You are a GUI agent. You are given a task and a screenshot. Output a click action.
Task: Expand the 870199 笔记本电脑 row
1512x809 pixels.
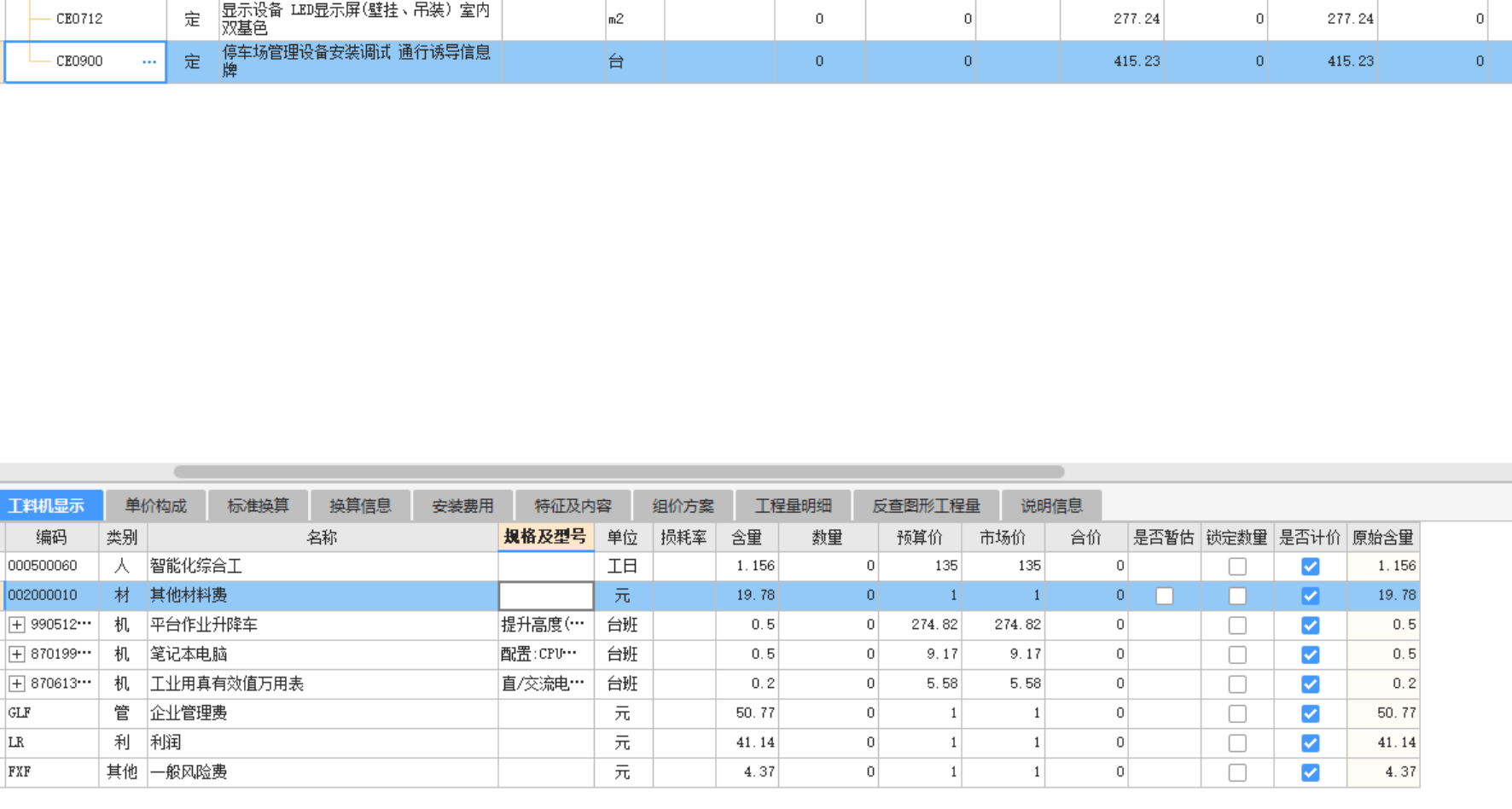click(x=16, y=655)
